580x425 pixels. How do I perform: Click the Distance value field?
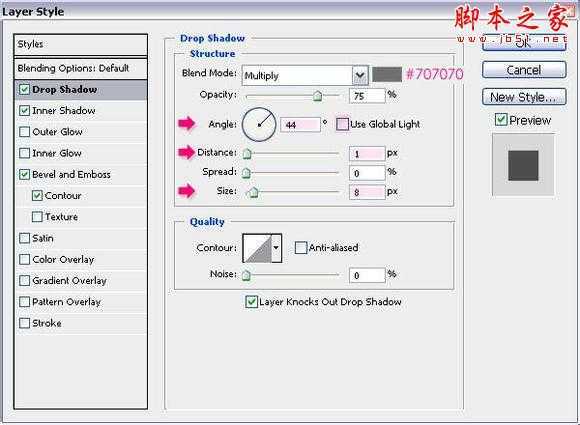click(x=367, y=154)
